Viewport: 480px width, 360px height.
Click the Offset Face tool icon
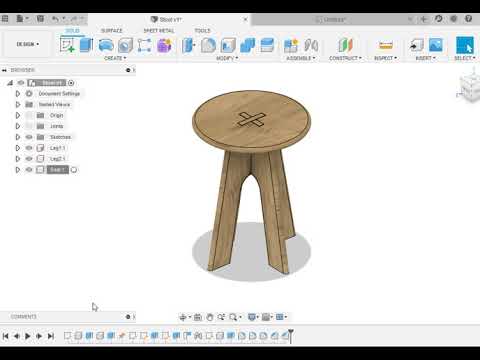267,45
